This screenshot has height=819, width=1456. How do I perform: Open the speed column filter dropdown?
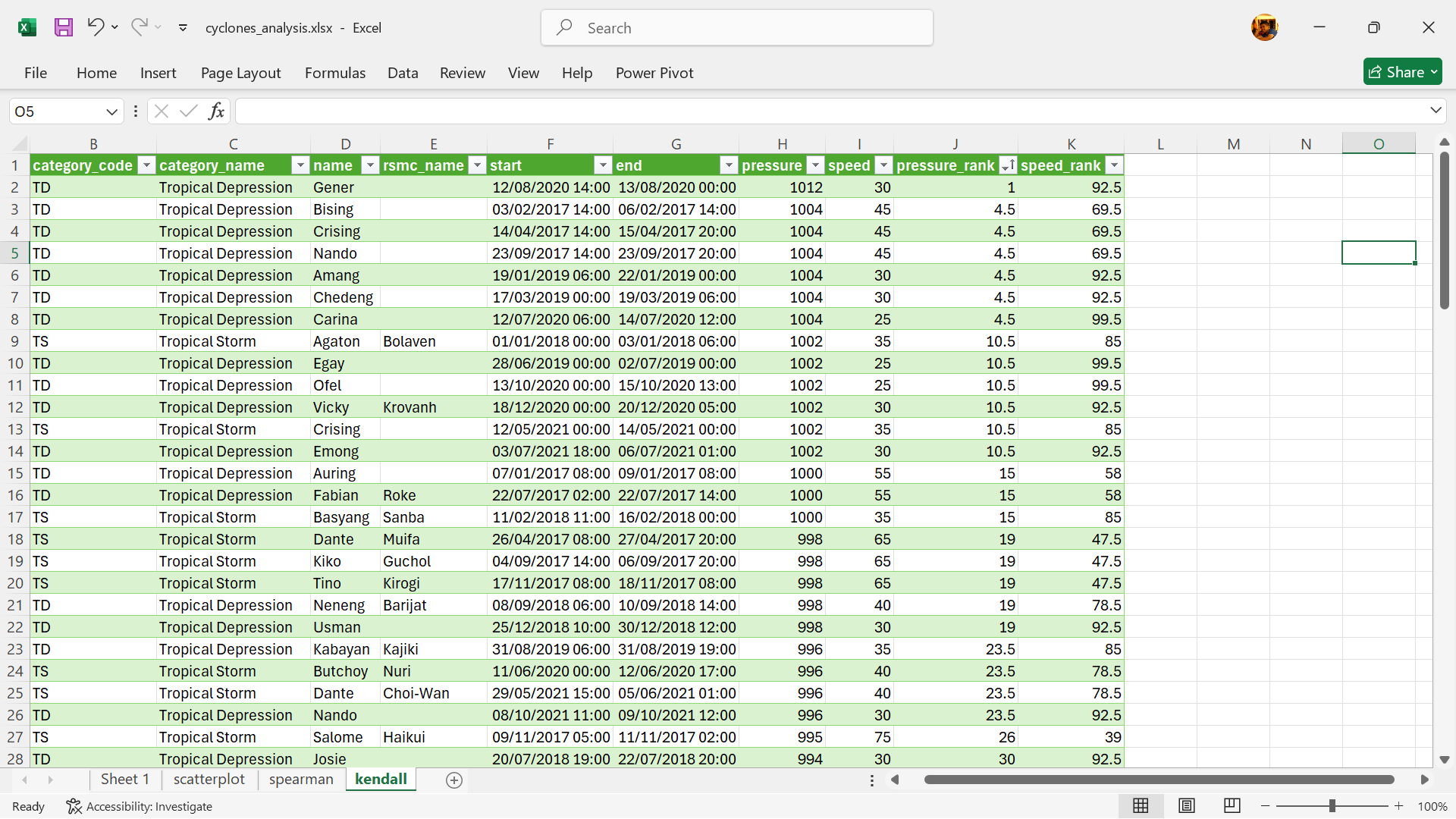[x=883, y=165]
